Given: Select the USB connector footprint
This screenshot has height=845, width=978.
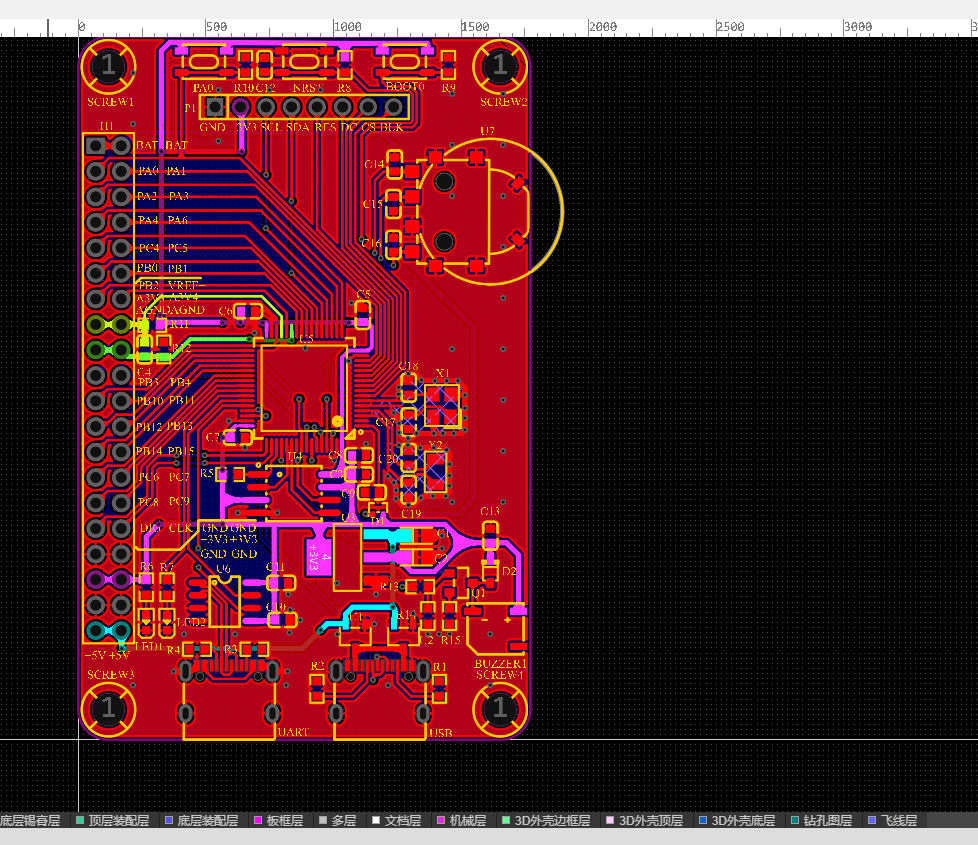Looking at the screenshot, I should (x=379, y=700).
